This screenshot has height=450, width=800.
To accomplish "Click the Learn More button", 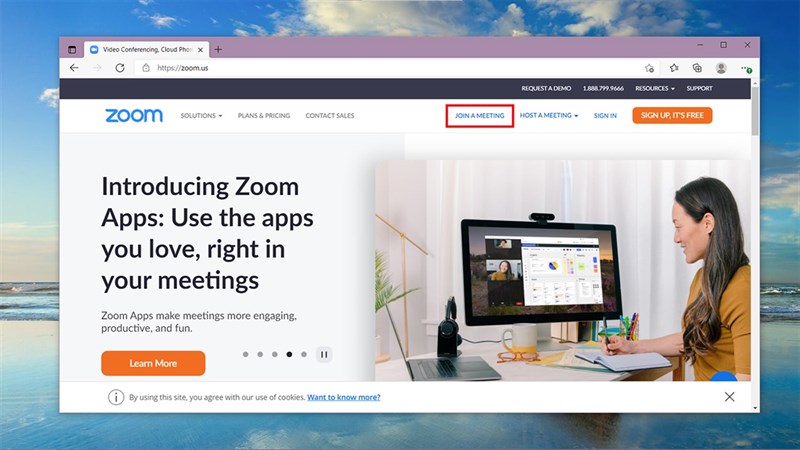I will tap(153, 363).
